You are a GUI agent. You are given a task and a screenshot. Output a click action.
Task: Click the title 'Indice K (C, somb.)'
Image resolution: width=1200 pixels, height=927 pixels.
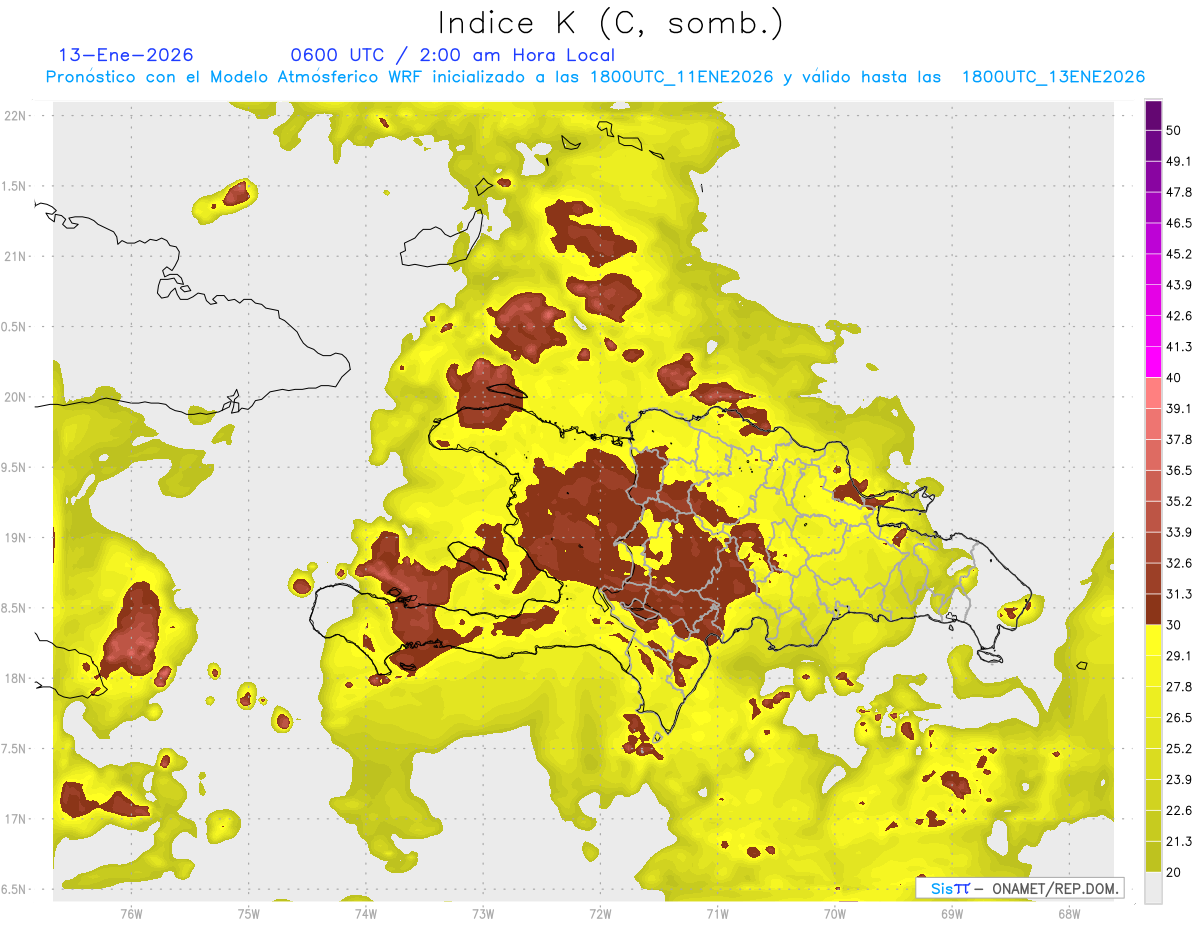[x=611, y=24]
